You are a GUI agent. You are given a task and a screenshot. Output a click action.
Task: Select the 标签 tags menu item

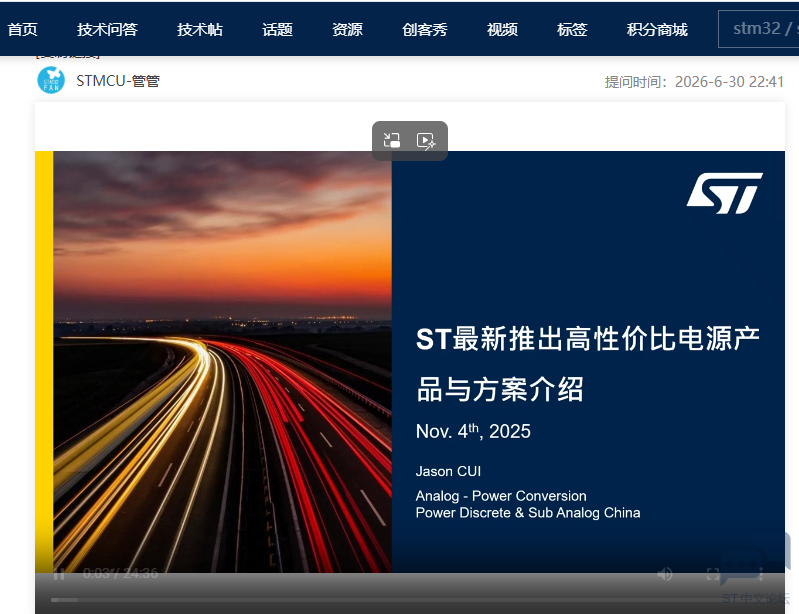[x=572, y=30]
